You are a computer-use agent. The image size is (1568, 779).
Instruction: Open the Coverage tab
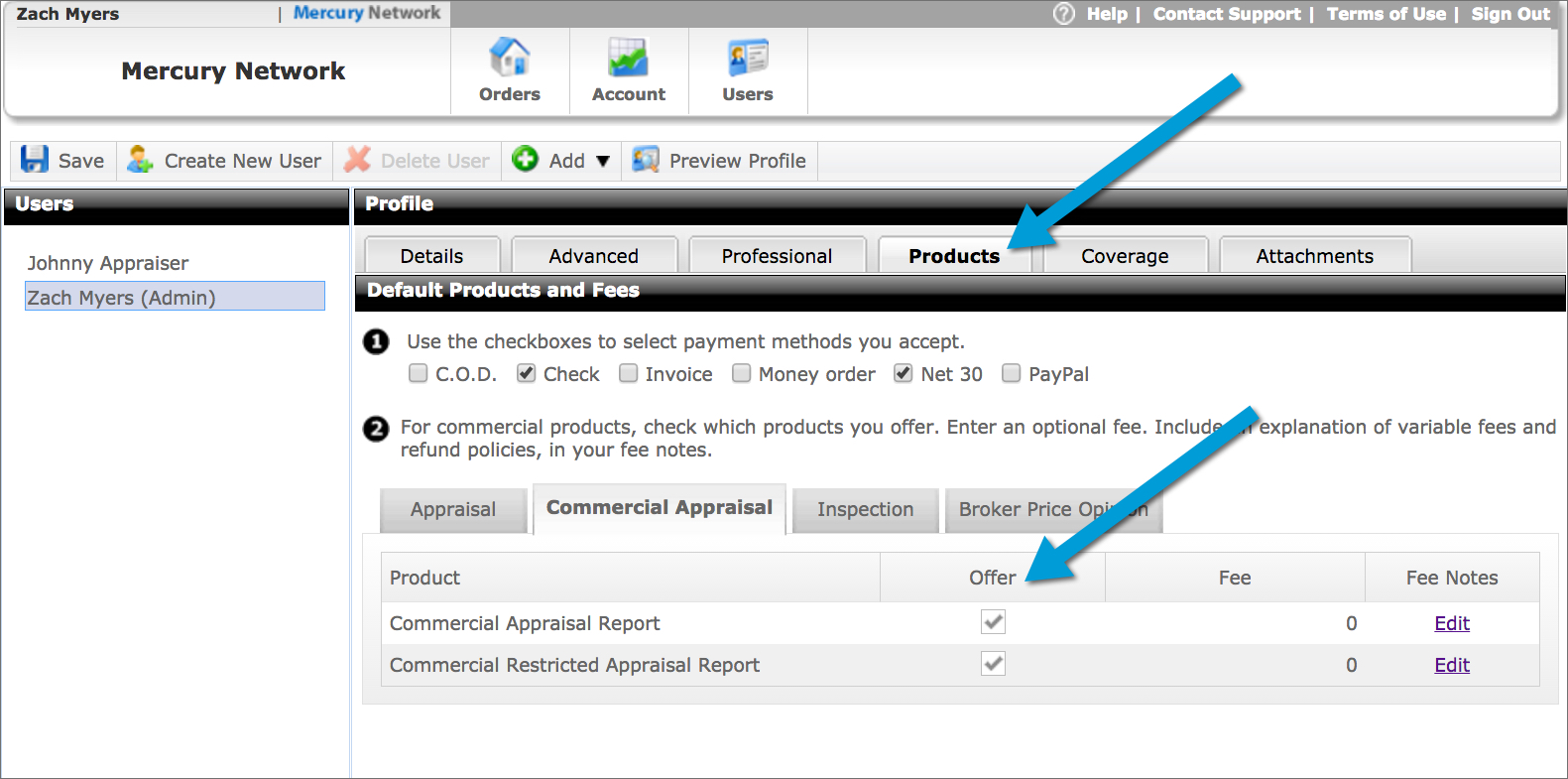[1125, 255]
